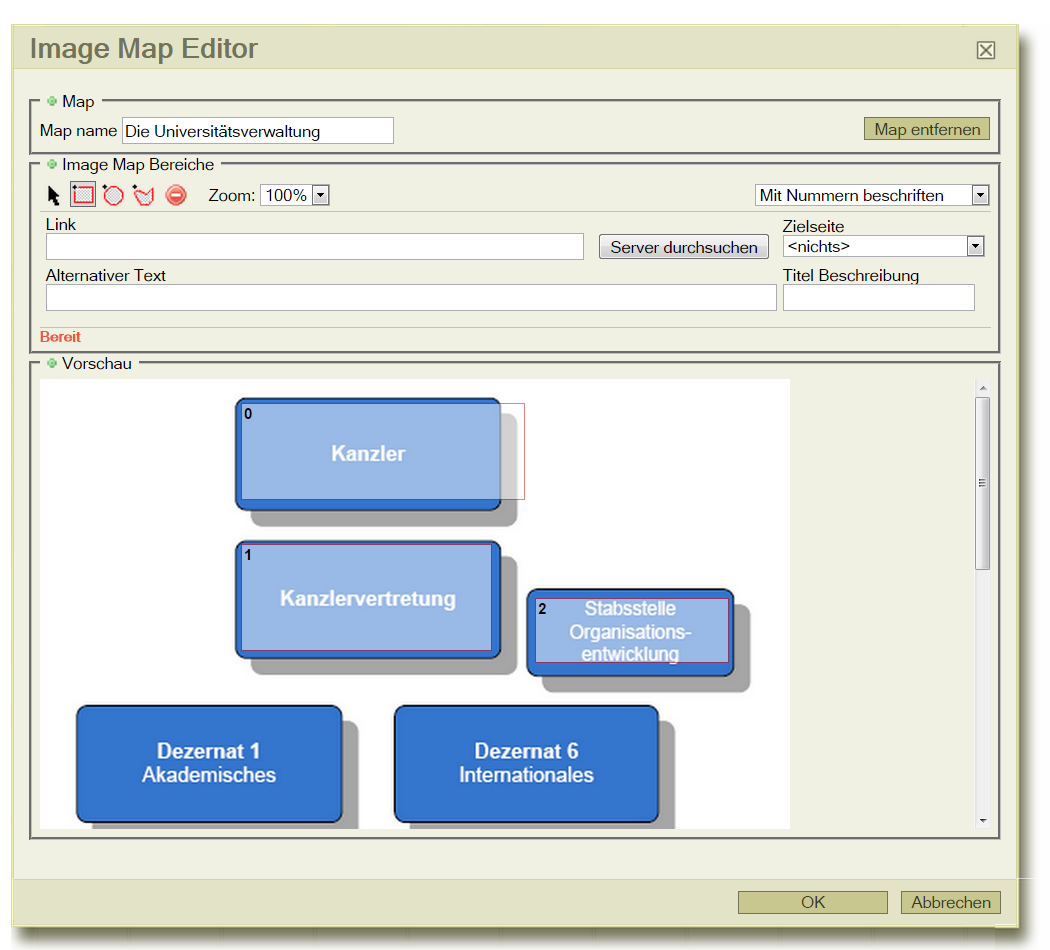Viewport: 1050px width, 950px height.
Task: Confirm with the OK button
Action: point(813,902)
